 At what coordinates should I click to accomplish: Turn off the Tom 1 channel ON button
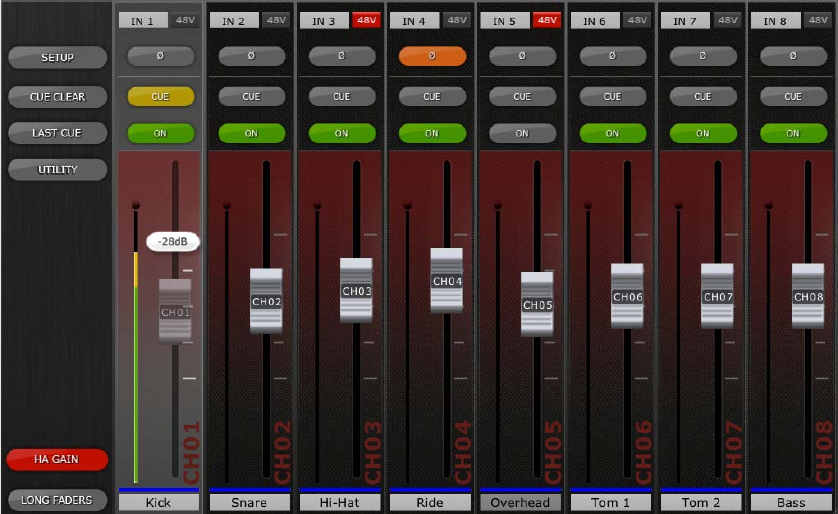click(612, 134)
